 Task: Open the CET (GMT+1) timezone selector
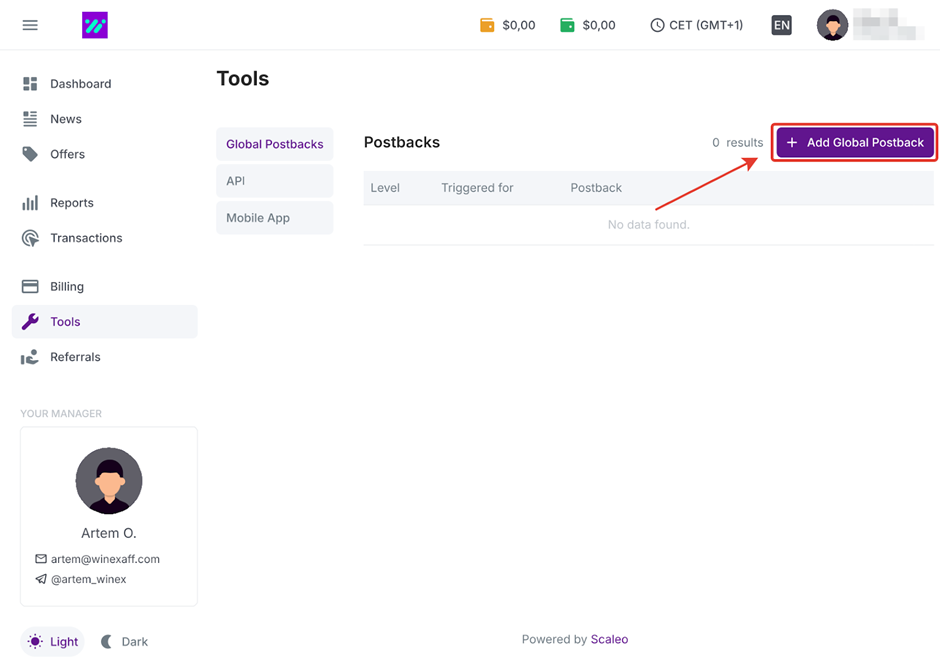705,25
